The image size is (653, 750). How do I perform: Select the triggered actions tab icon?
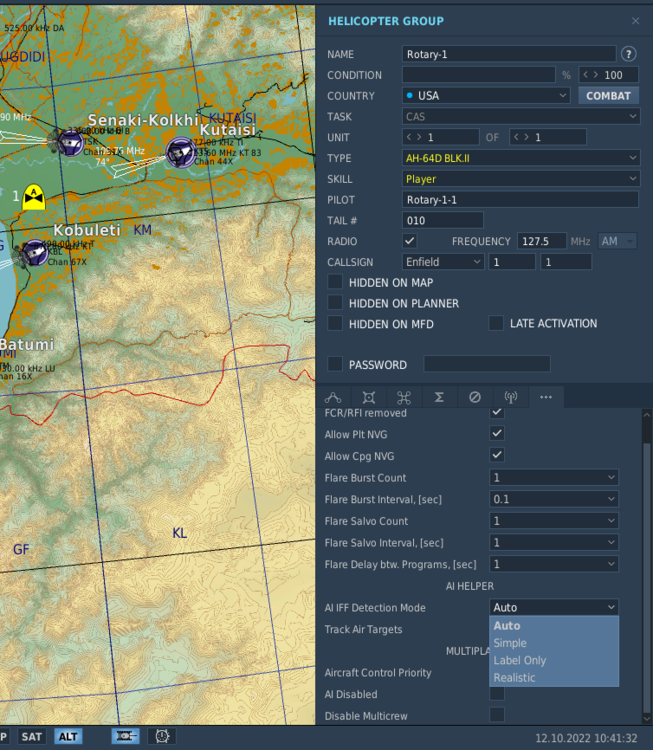coord(404,397)
